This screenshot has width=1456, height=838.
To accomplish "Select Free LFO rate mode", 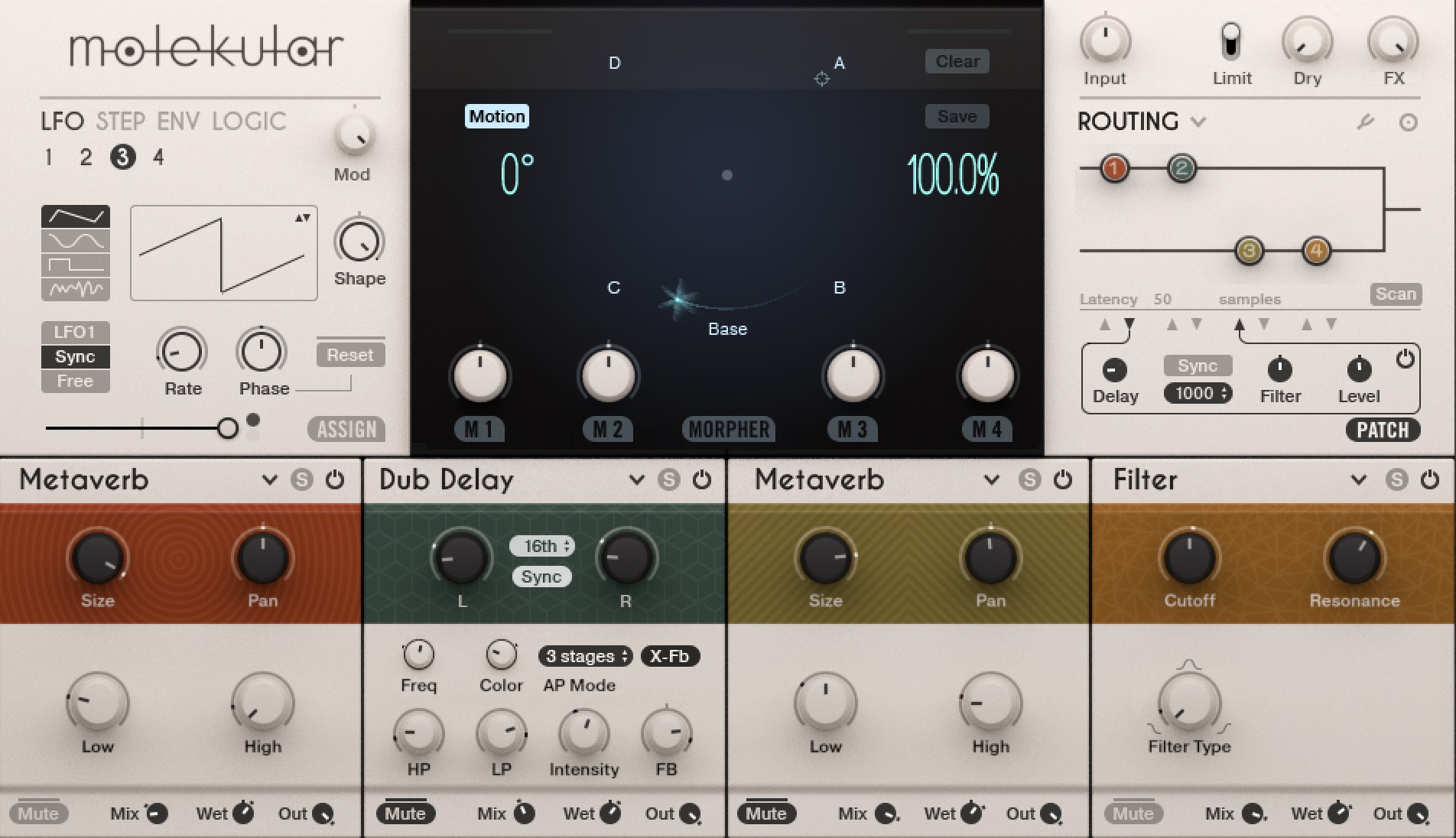I will click(x=76, y=381).
